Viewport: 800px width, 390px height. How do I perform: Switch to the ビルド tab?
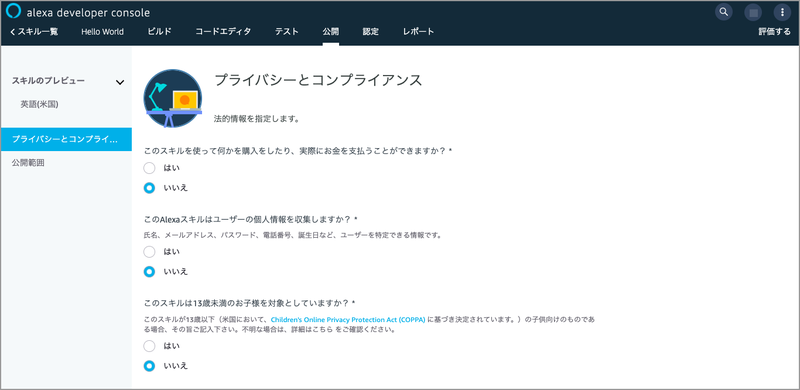click(159, 32)
